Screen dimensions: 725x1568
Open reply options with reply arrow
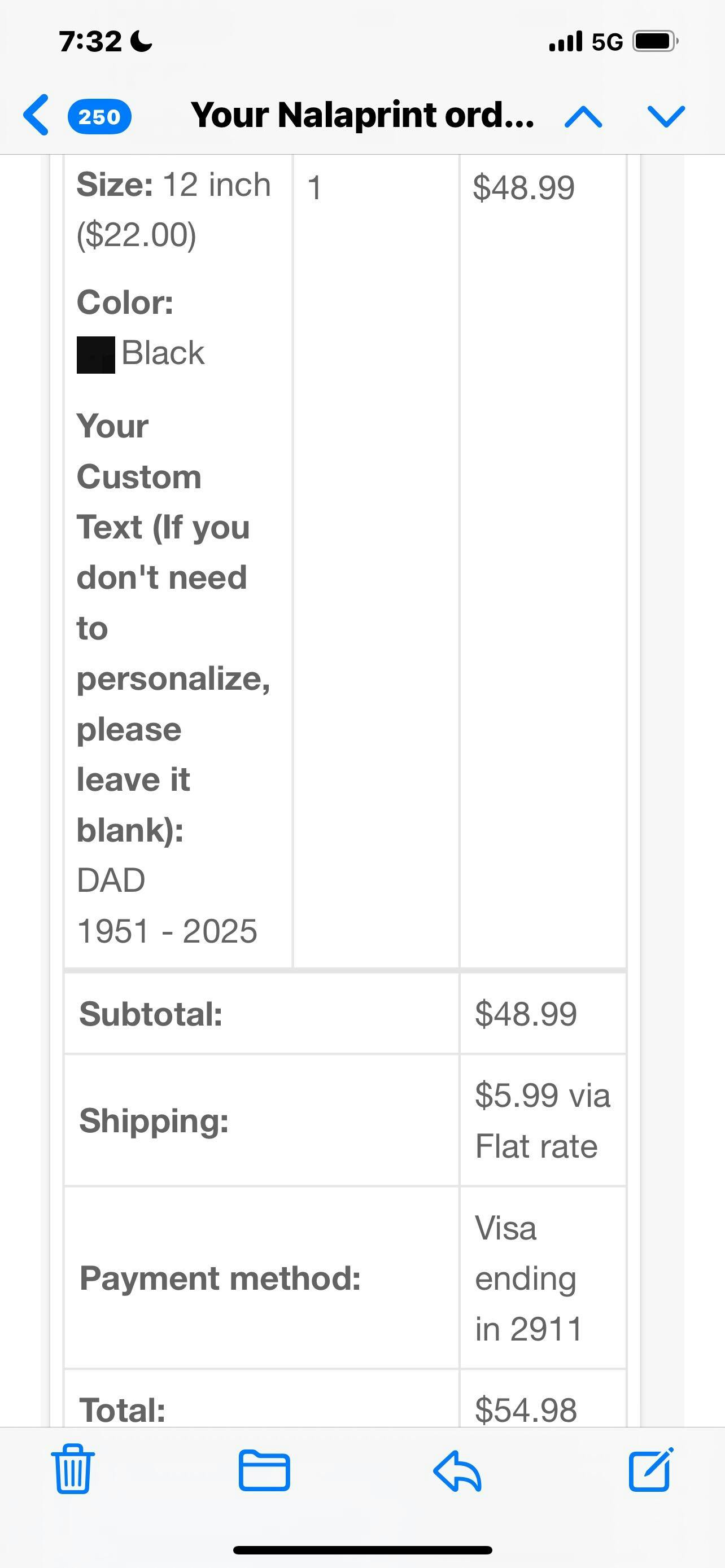[457, 1470]
